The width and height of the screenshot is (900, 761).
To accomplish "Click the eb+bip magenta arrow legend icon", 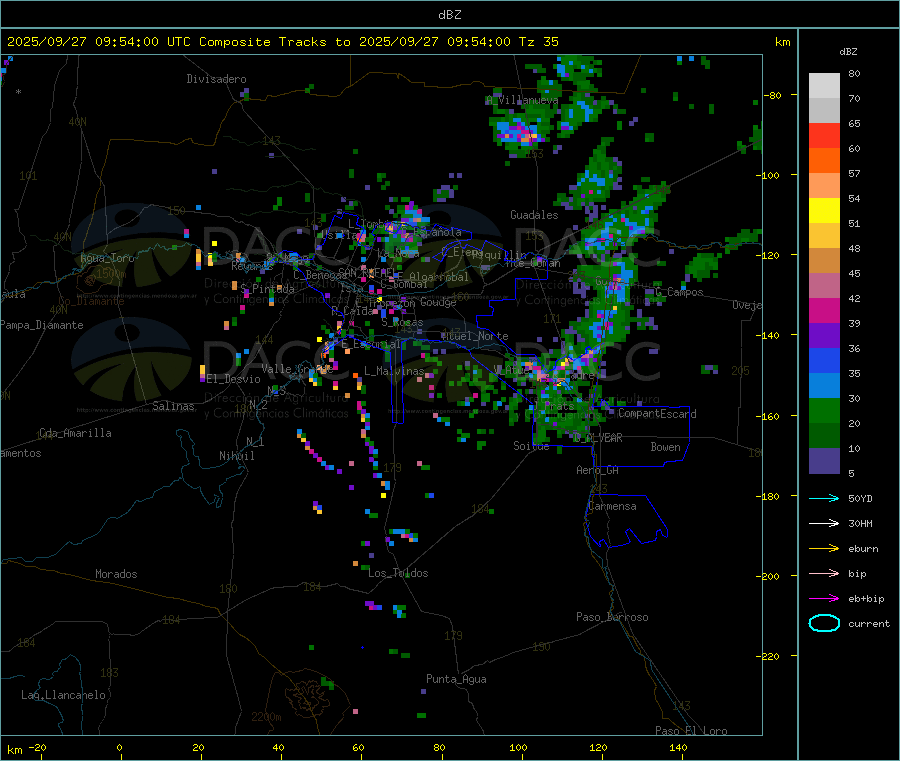I will click(x=824, y=598).
